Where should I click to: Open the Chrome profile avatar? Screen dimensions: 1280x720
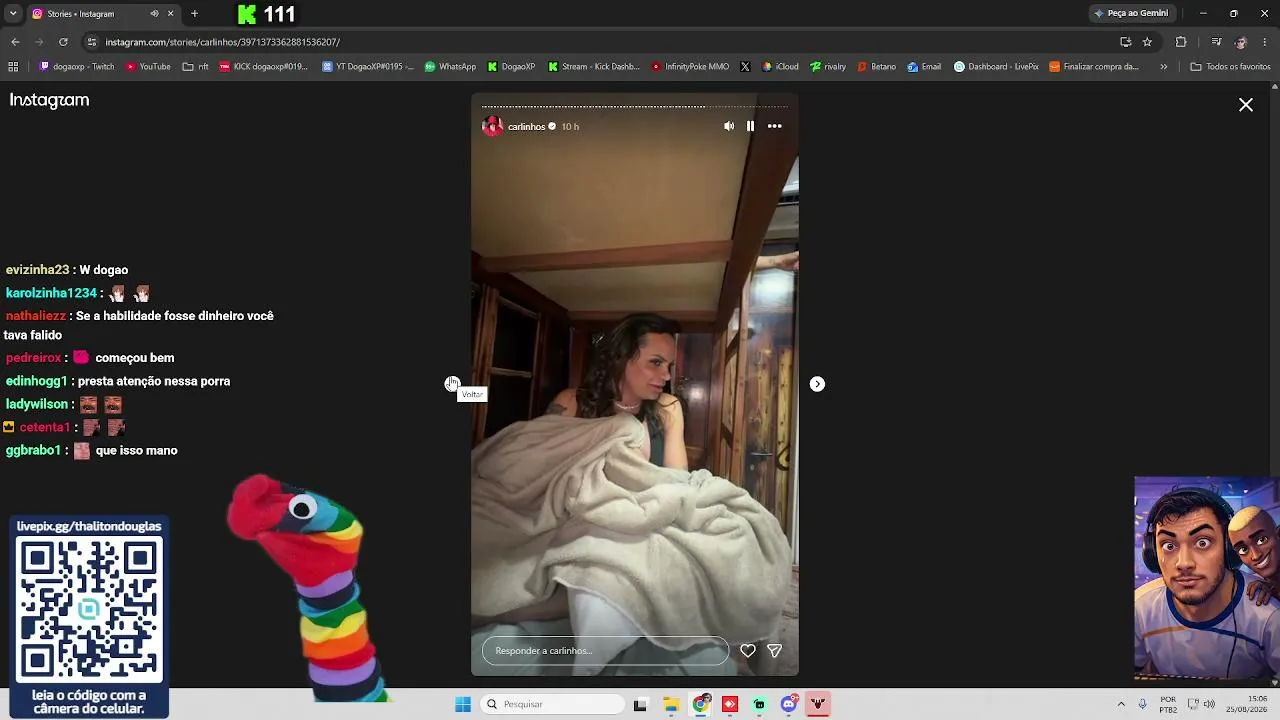[1241, 42]
